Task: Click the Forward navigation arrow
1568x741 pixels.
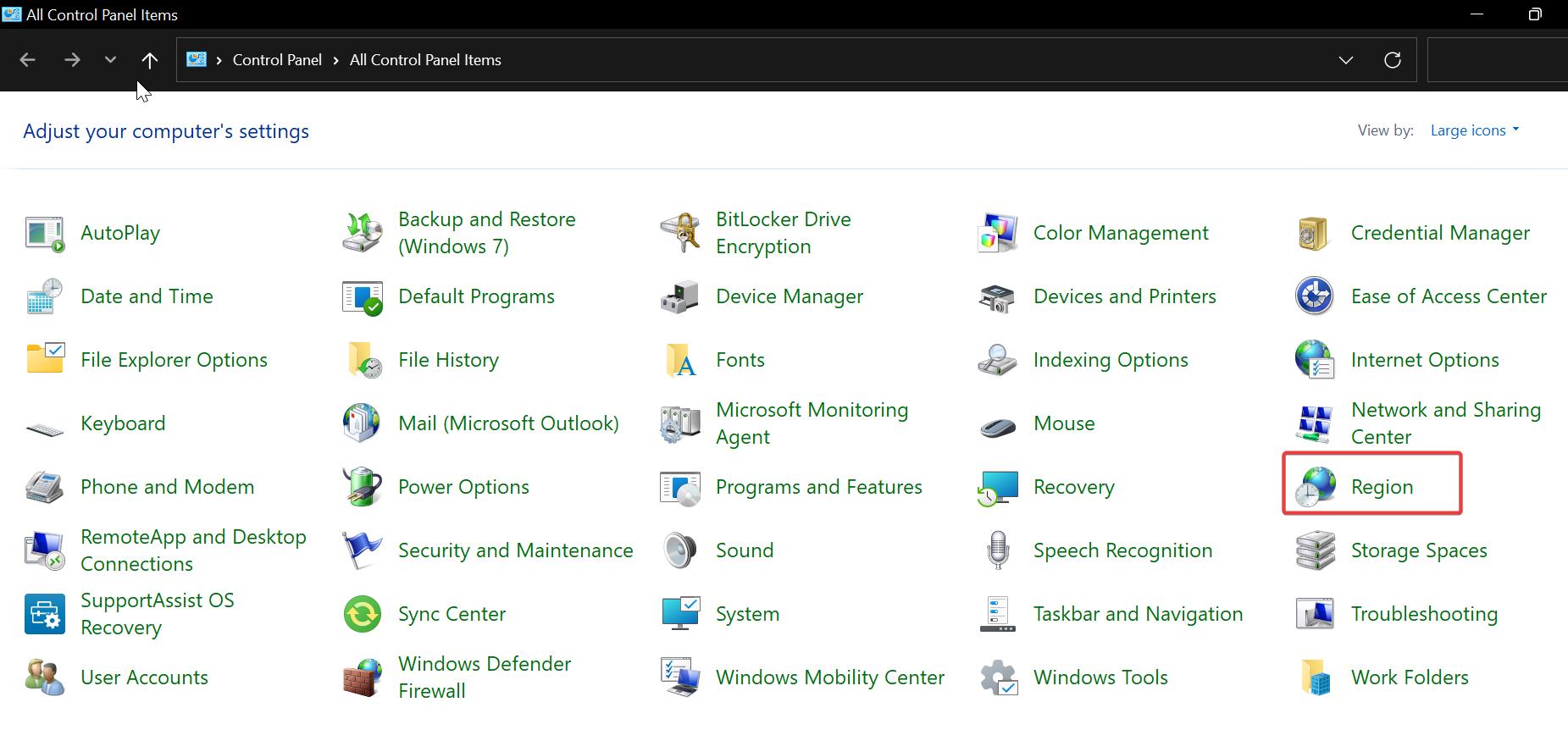Action: (72, 60)
